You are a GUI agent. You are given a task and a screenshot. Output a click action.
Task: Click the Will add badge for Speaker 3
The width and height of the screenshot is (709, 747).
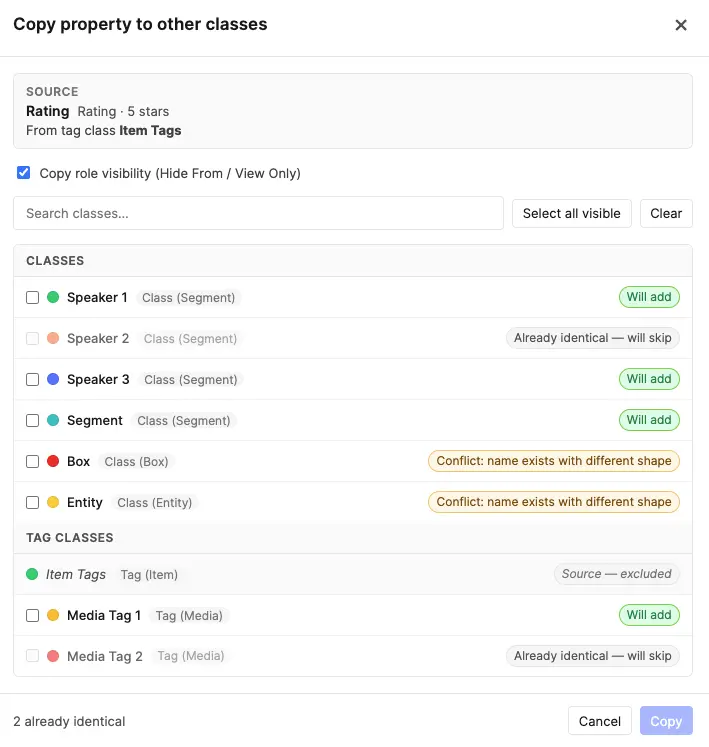coord(649,379)
